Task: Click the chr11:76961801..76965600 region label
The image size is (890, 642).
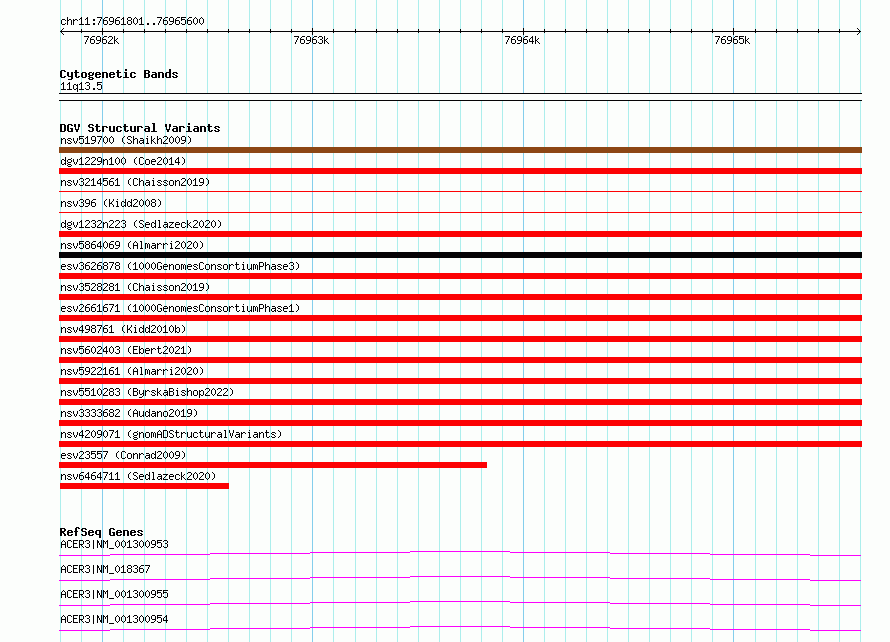Action: click(132, 21)
